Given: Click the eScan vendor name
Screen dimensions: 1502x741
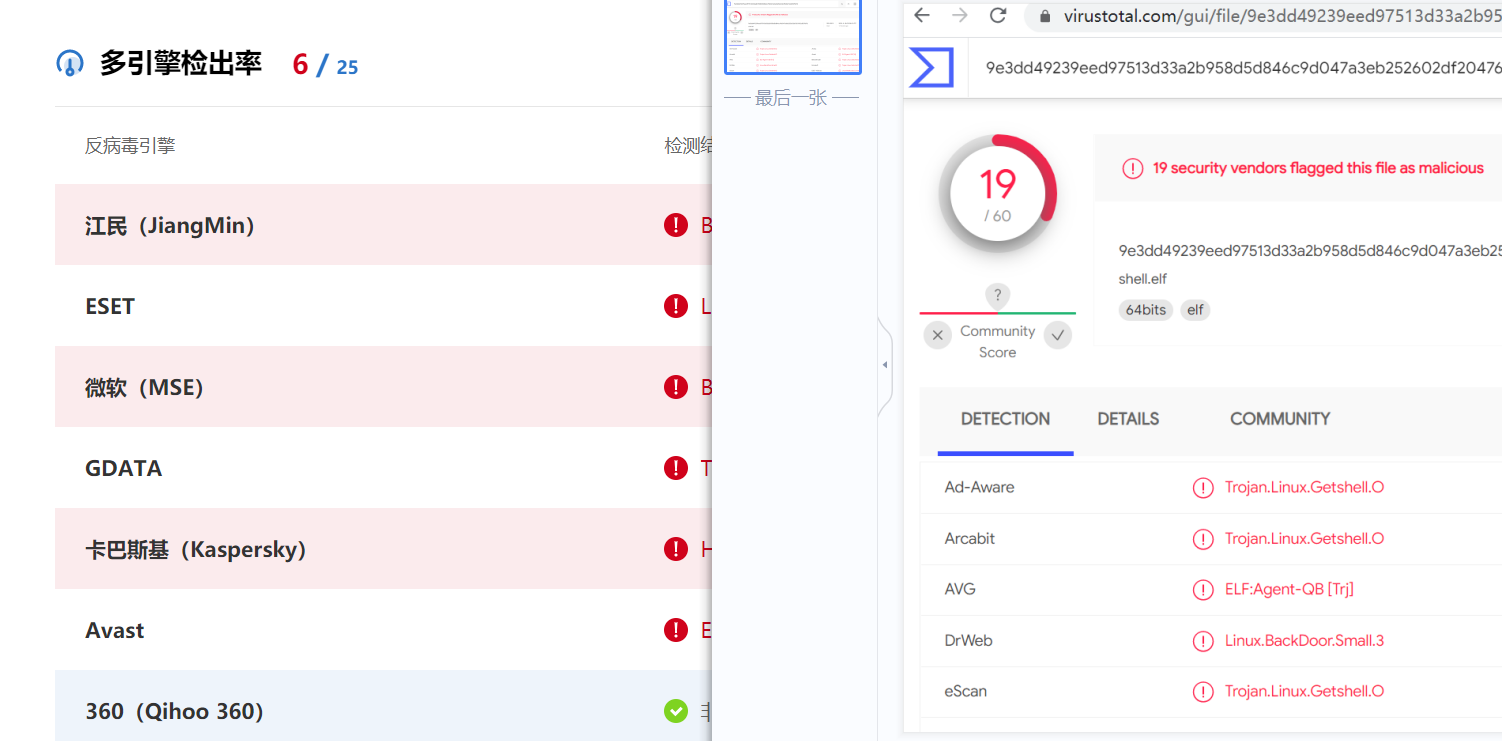Looking at the screenshot, I should click(x=966, y=691).
